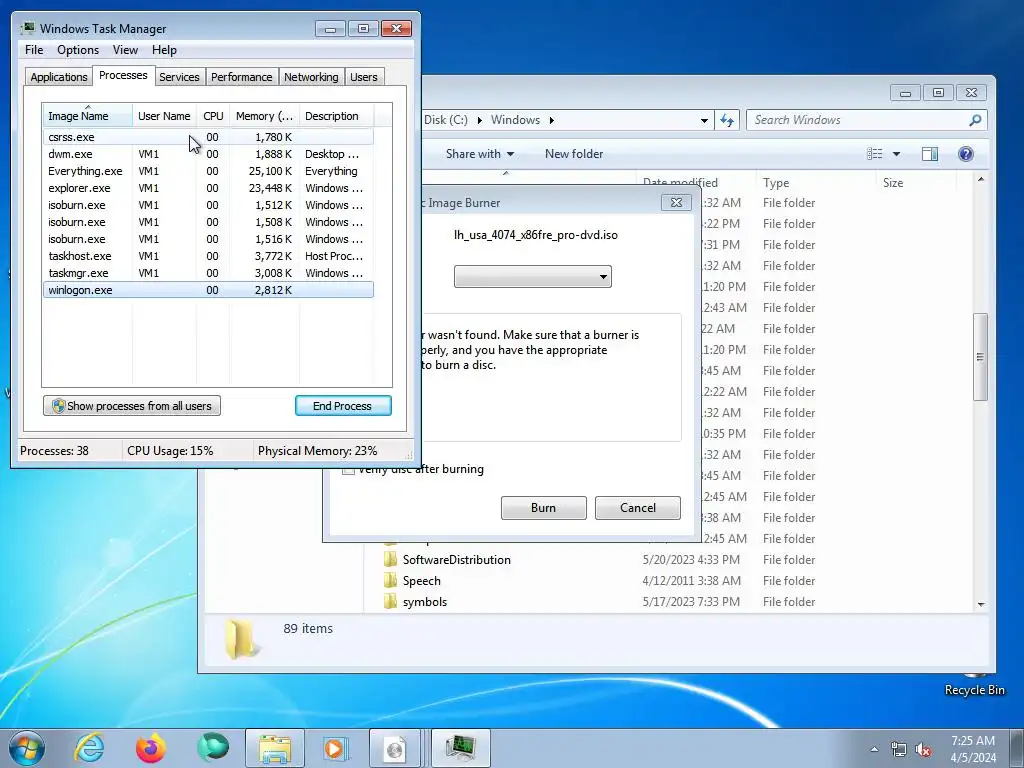Open the Task Manager File menu
Viewport: 1024px width, 768px height.
(x=34, y=50)
